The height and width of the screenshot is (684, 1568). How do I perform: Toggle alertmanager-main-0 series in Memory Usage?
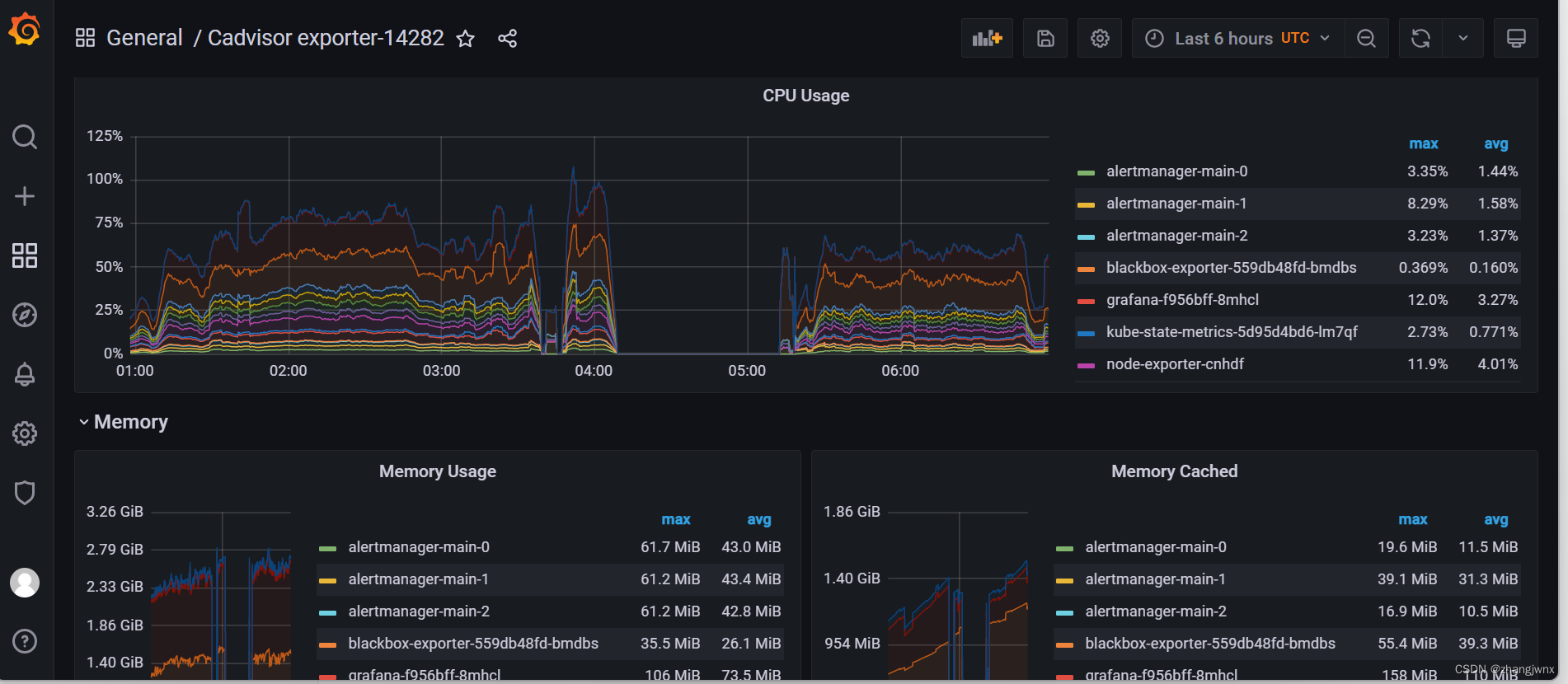419,547
